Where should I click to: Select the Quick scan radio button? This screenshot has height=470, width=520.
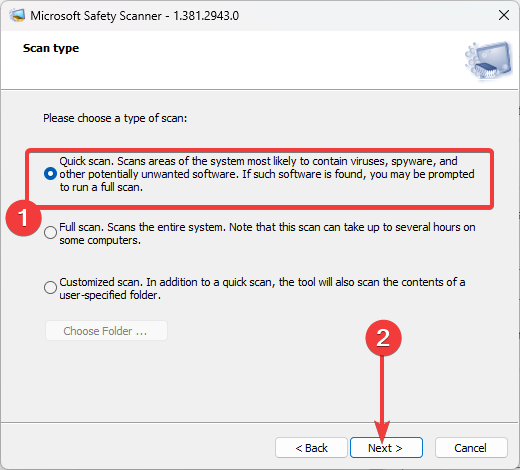pyautogui.click(x=50, y=174)
